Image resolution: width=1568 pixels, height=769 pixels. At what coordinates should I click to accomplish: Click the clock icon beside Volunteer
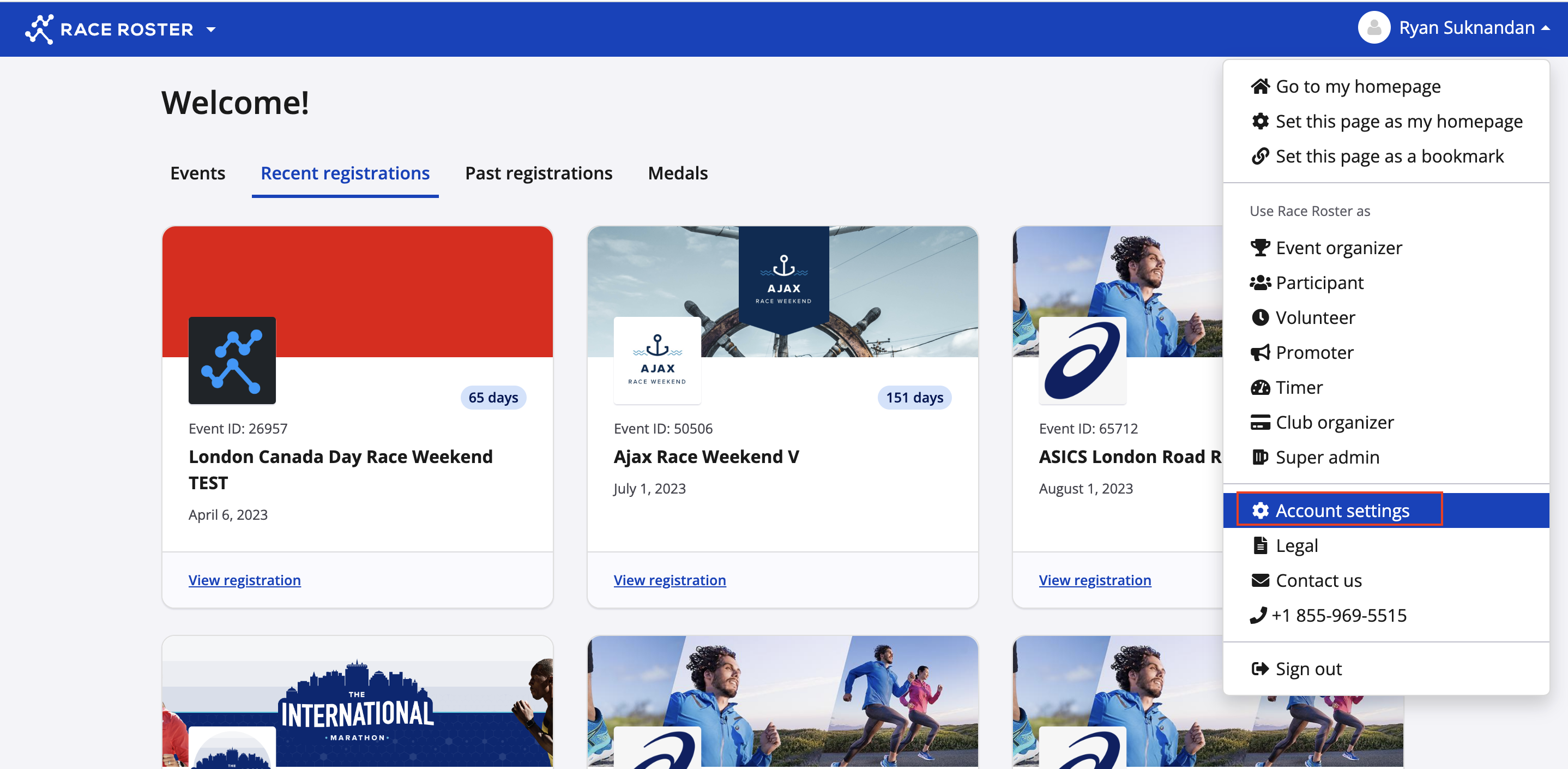[1259, 318]
